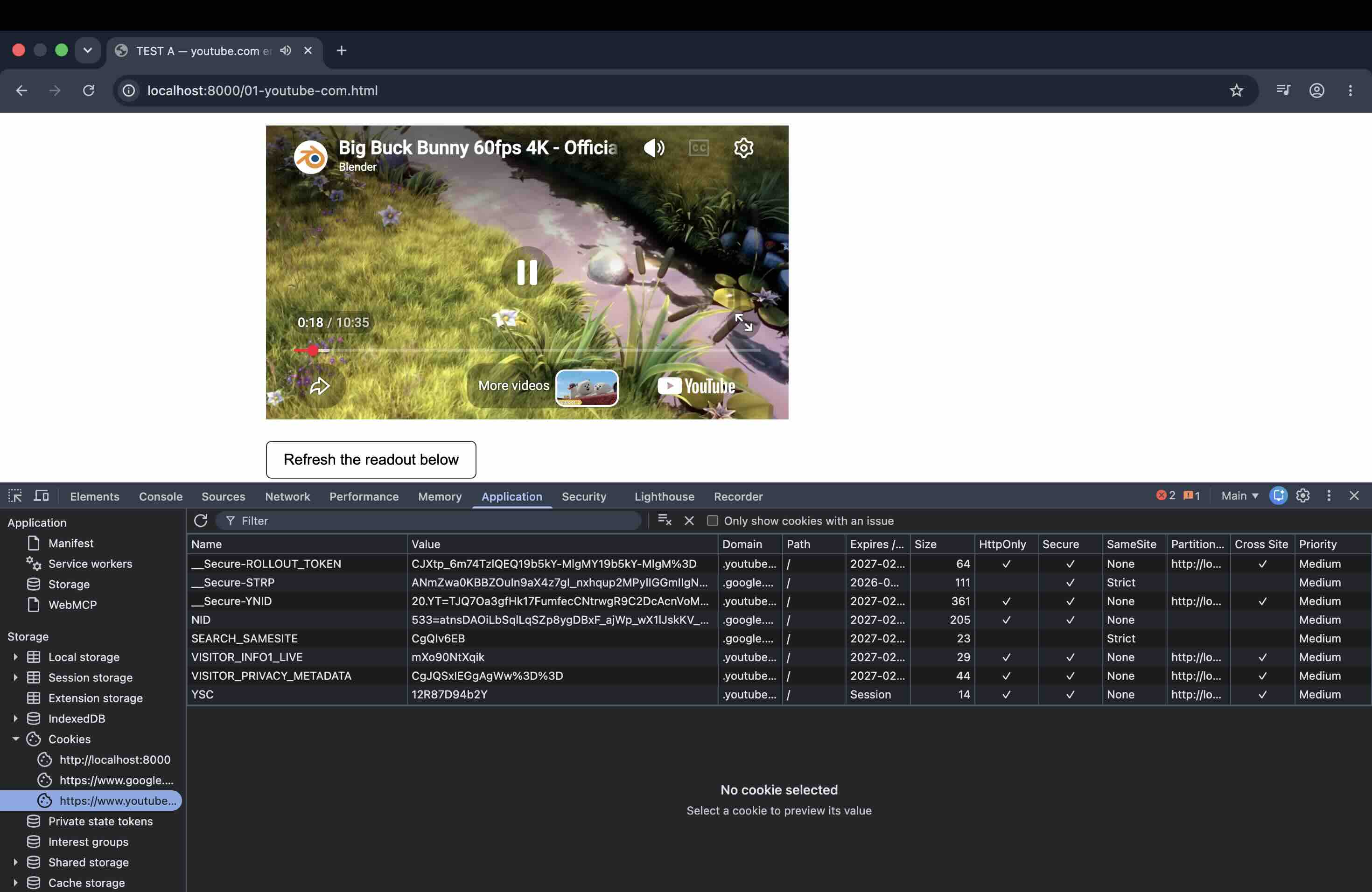Viewport: 1372px width, 892px height.
Task: Click Refresh the readout below button
Action: [371, 459]
